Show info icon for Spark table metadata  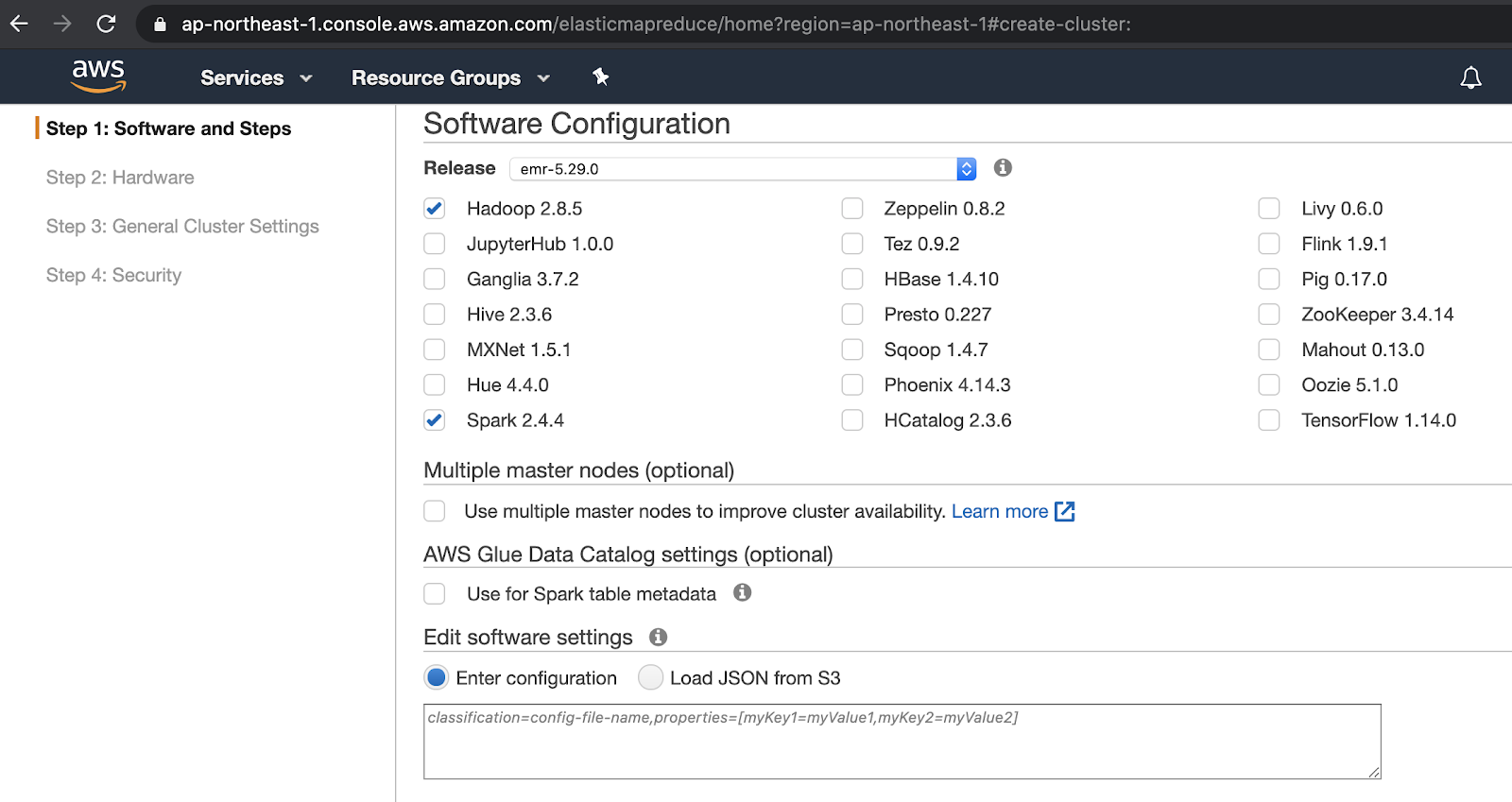click(x=743, y=592)
